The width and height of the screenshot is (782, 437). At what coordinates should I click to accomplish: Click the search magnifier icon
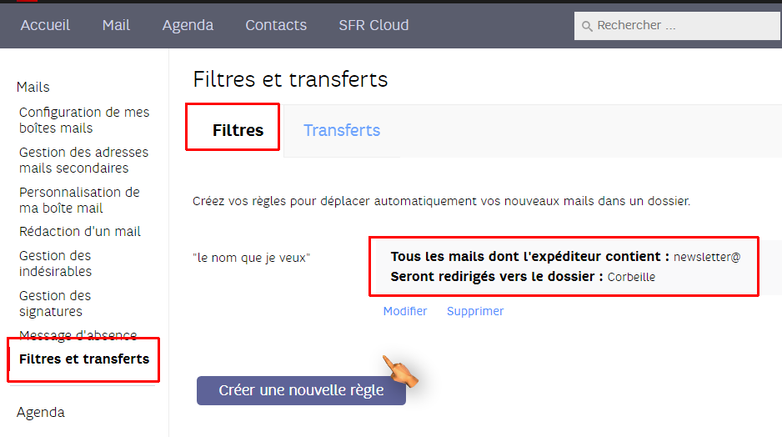point(587,26)
